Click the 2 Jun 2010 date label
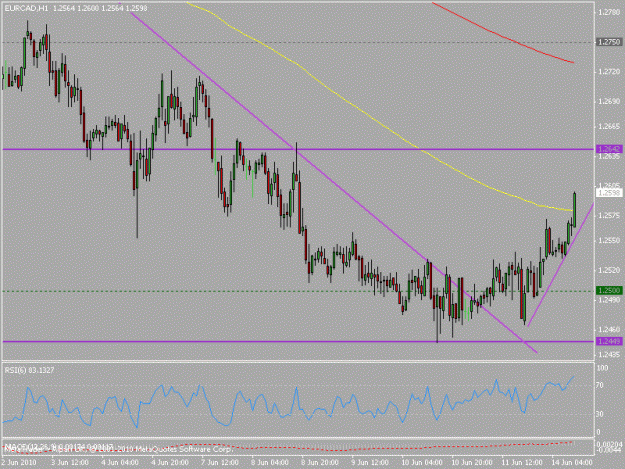 (19, 463)
